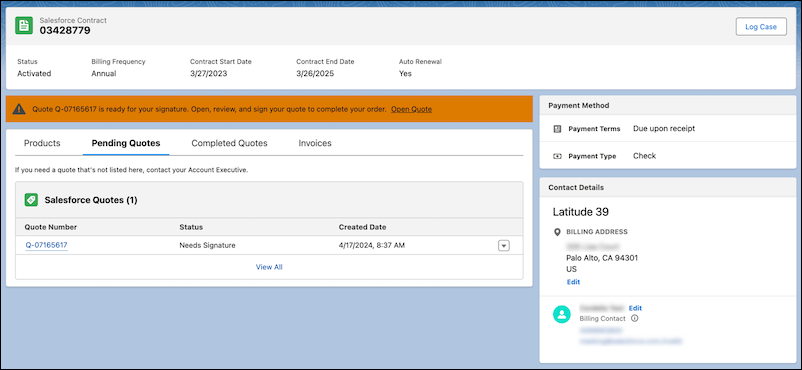Click Edit under the billing address
This screenshot has height=370, width=802.
(x=573, y=282)
